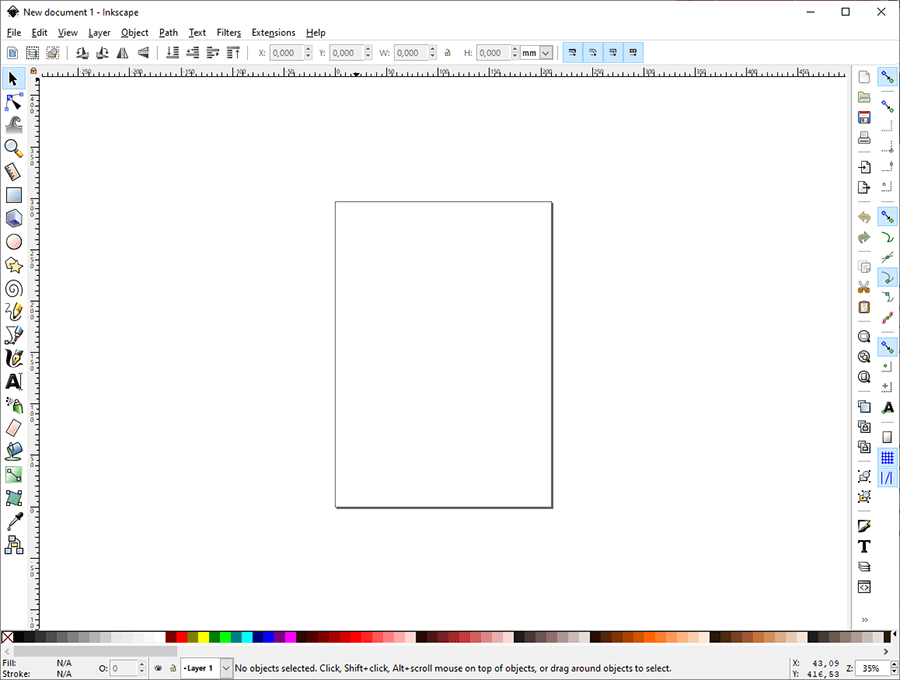The image size is (900, 680).
Task: Flip selection horizontally button
Action: tap(122, 53)
